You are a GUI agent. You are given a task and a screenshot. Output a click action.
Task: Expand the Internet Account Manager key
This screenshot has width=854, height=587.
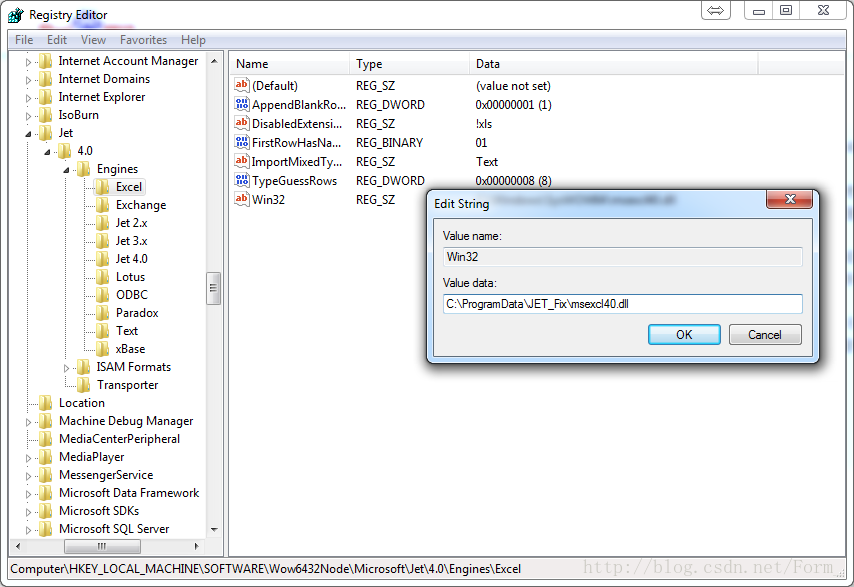click(28, 62)
